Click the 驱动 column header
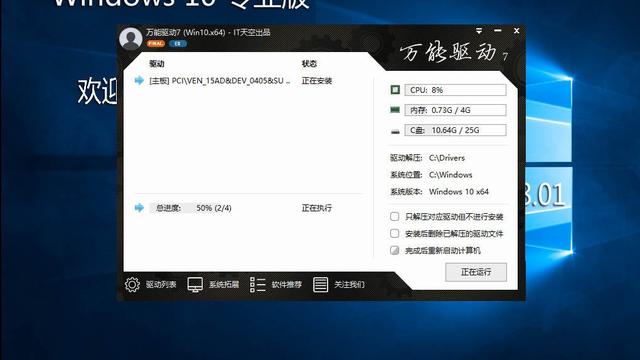 point(157,64)
